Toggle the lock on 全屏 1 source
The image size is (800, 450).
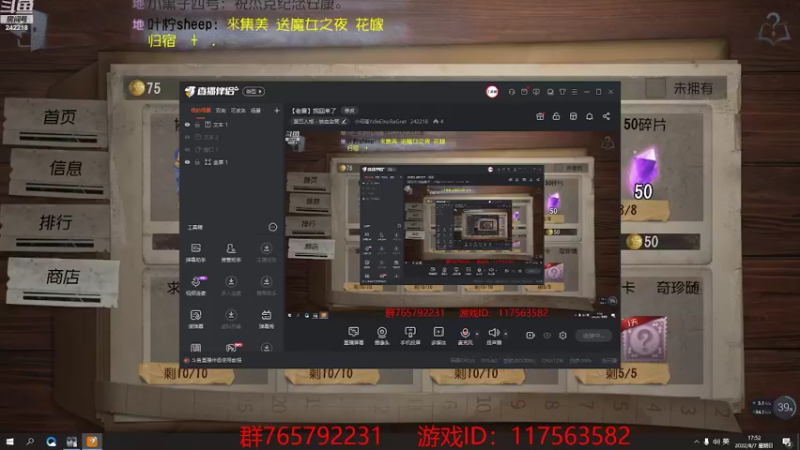coord(197,162)
